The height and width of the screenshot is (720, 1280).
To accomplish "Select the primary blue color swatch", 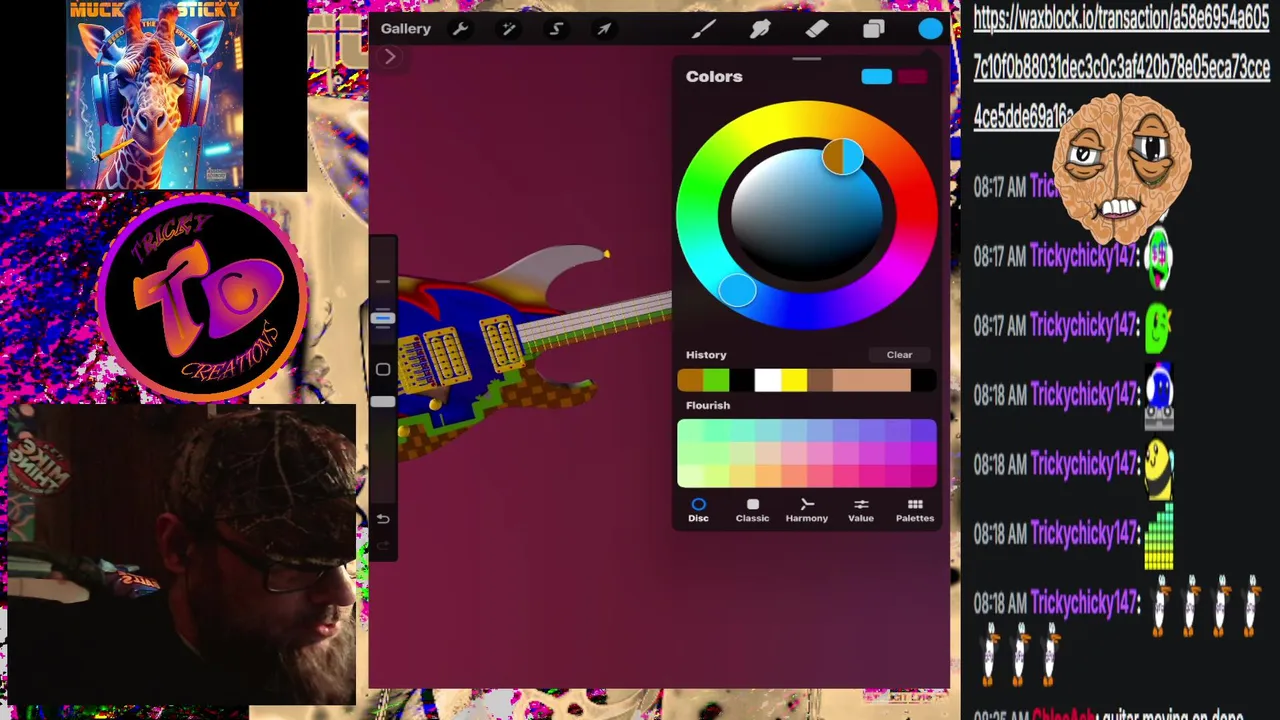I will click(x=876, y=77).
